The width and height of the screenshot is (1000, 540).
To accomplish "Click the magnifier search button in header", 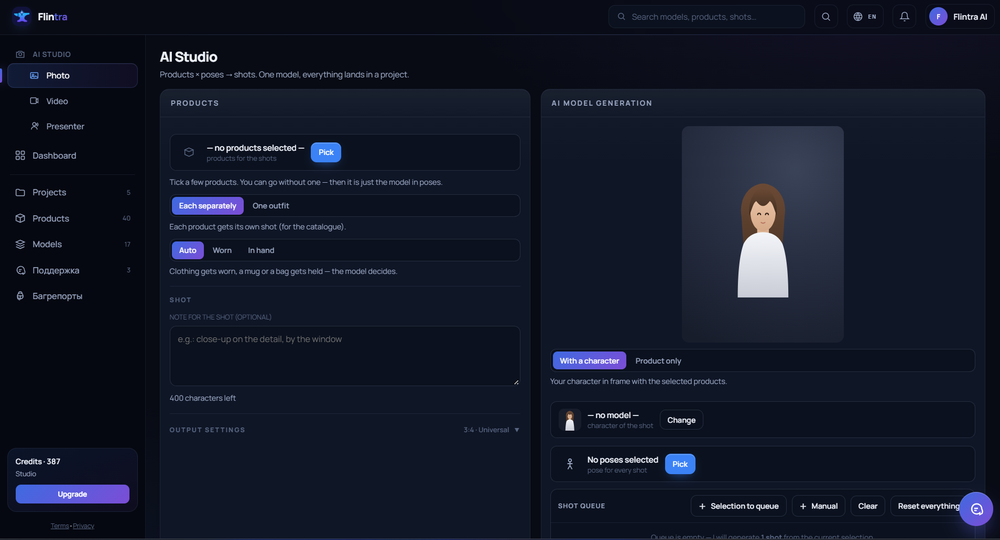I will 826,17.
